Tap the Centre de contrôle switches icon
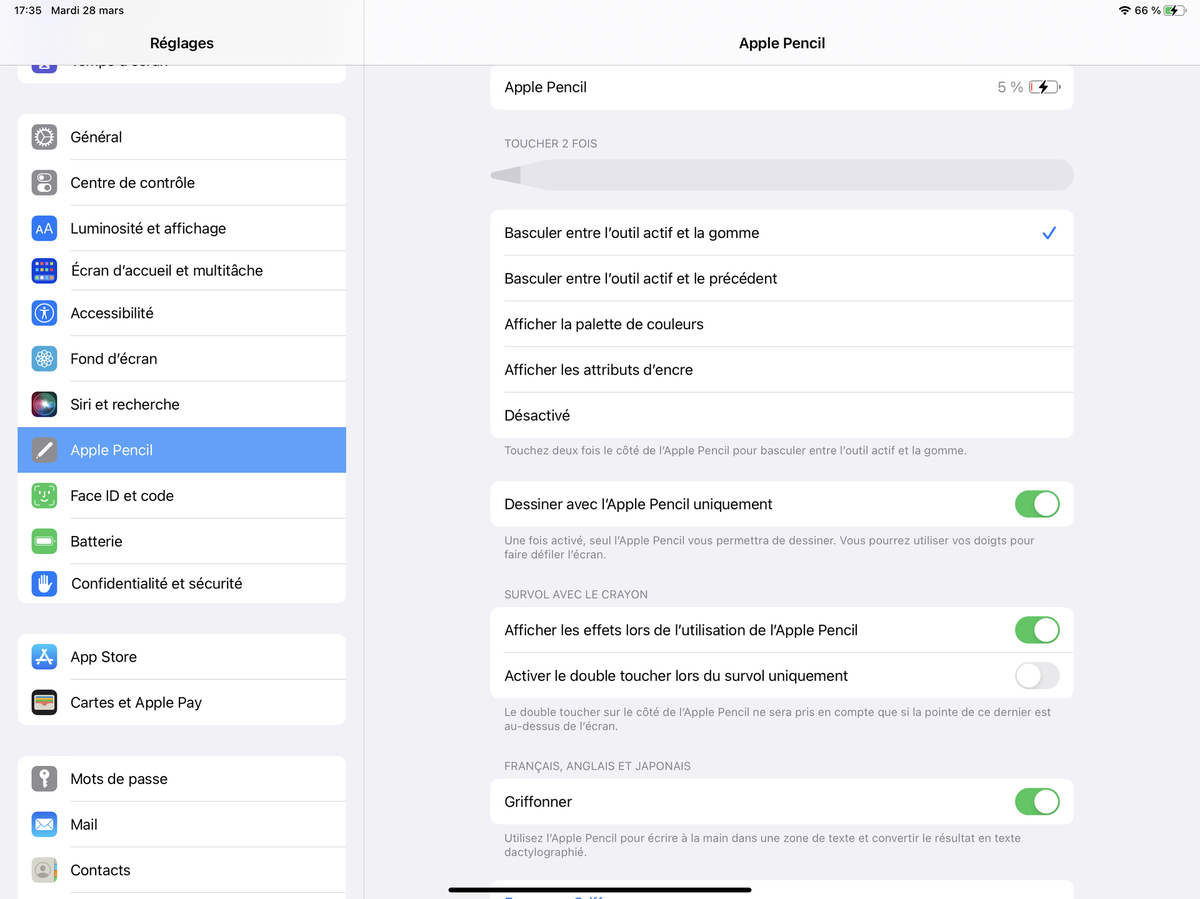 [x=44, y=183]
